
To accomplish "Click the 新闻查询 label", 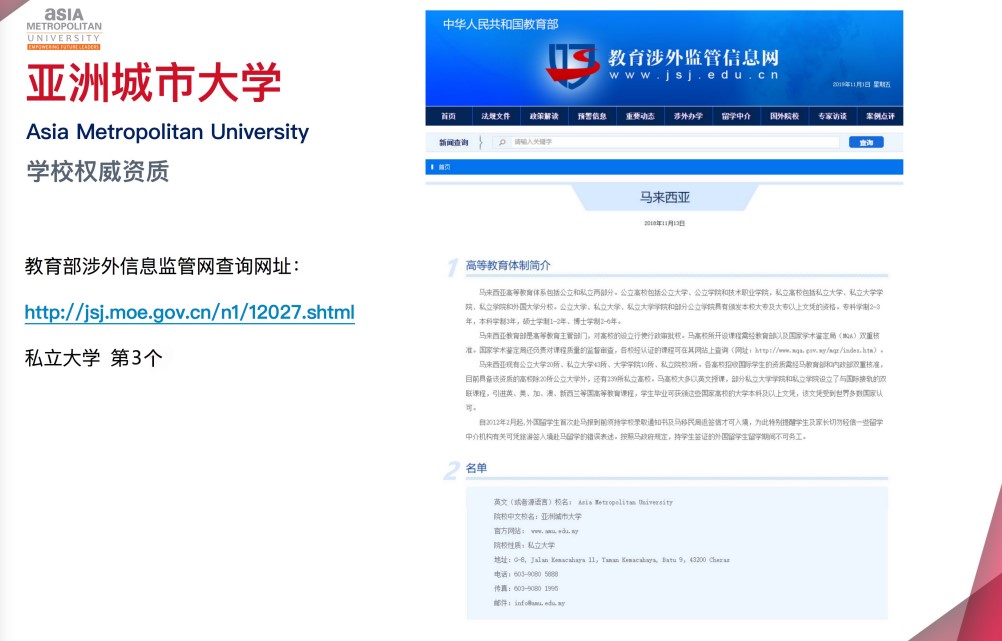I will [453, 143].
